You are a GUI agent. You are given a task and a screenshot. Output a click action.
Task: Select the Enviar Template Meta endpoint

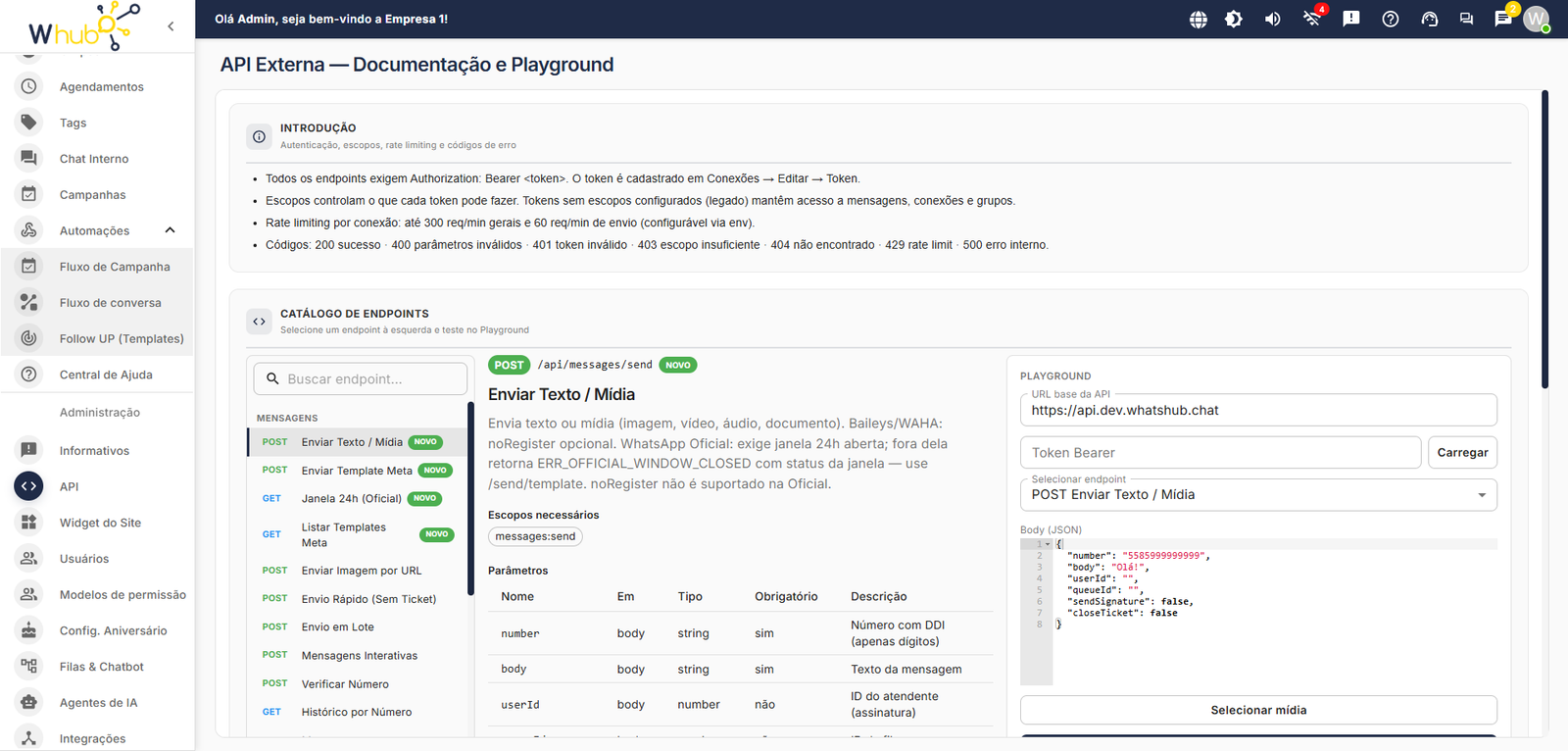358,471
